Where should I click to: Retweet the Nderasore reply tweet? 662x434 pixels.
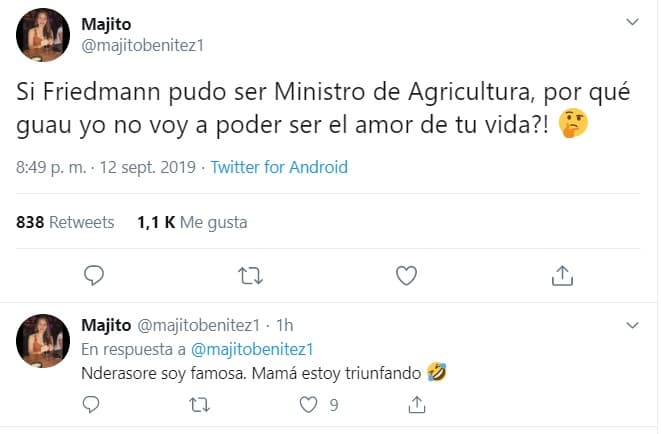(200, 405)
